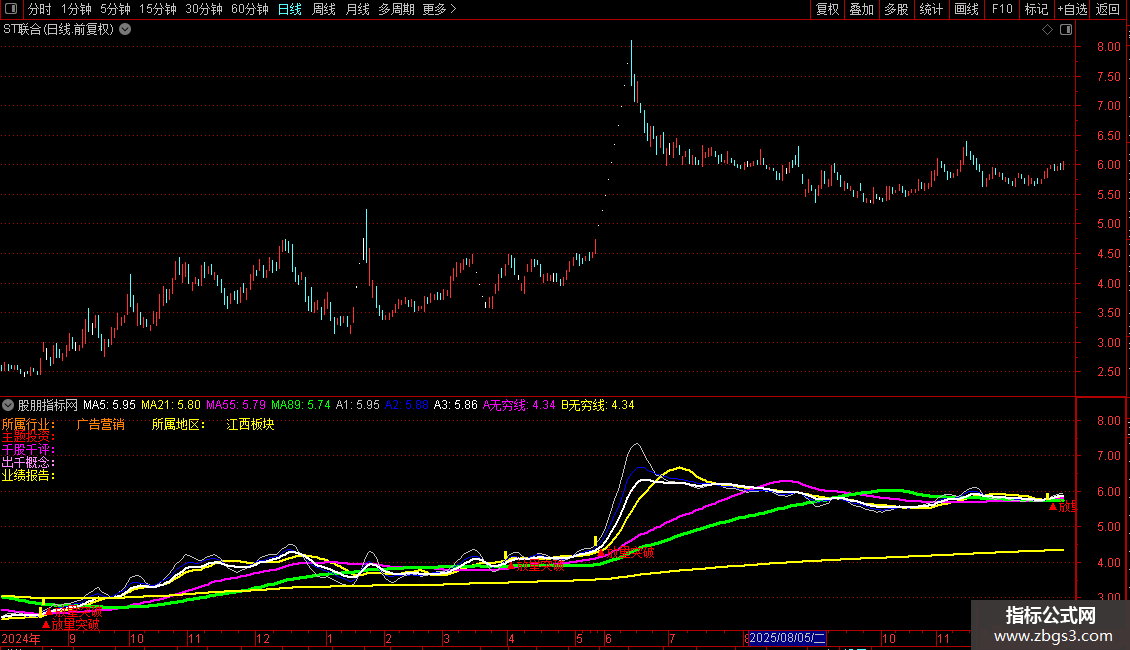The width and height of the screenshot is (1130, 650).
Task: Expand the 更多 timeframe list
Action: (439, 9)
